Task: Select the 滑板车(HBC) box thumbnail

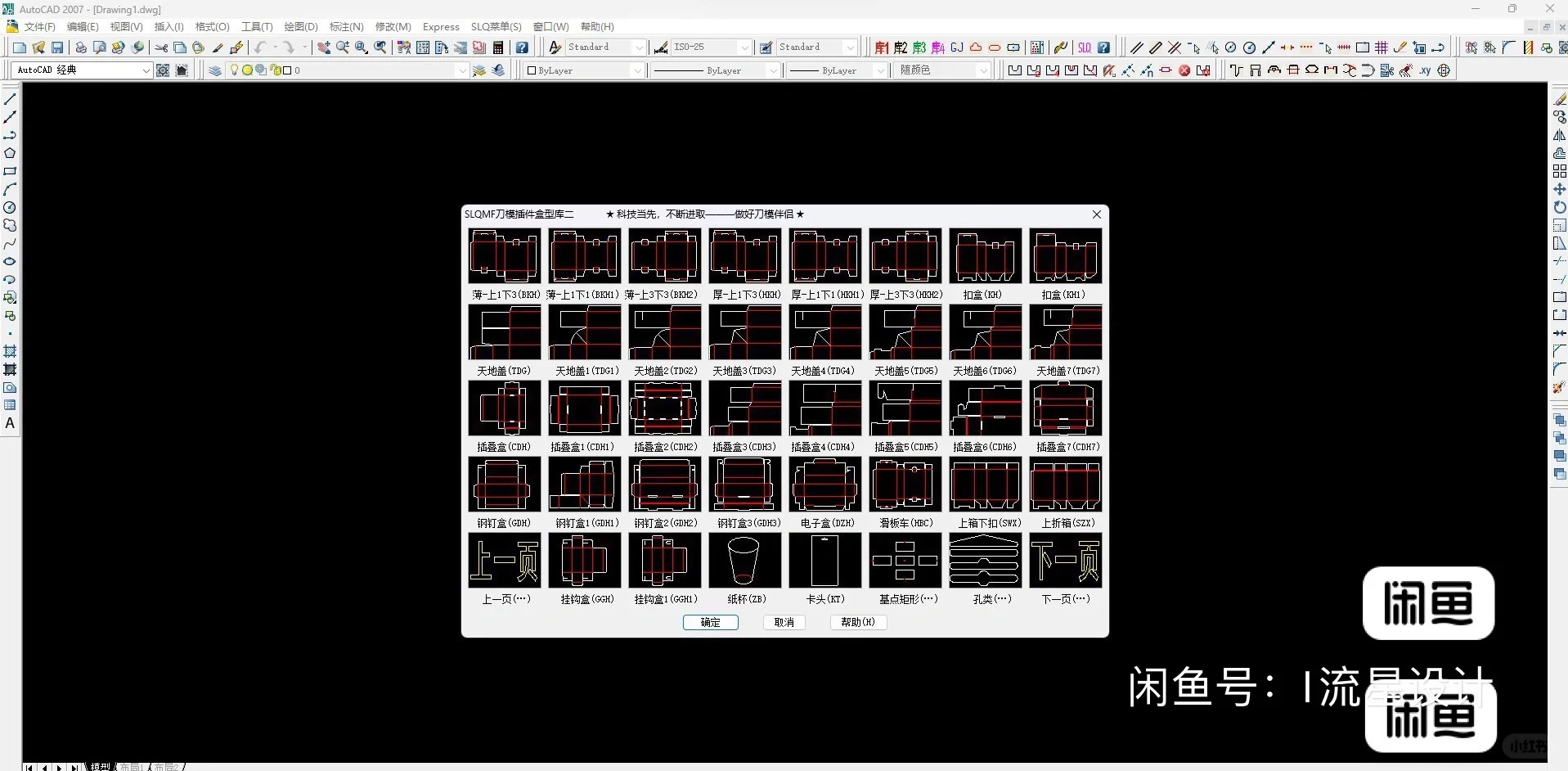Action: [905, 485]
